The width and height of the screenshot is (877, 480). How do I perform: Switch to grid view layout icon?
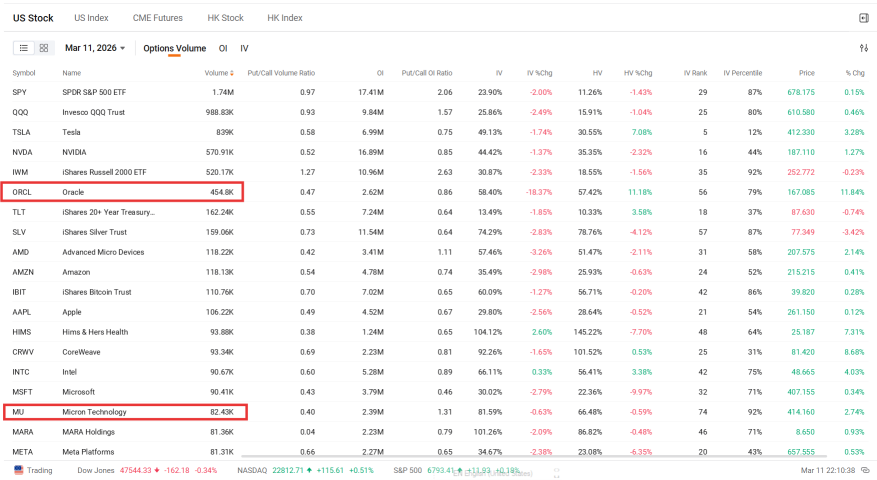point(44,48)
